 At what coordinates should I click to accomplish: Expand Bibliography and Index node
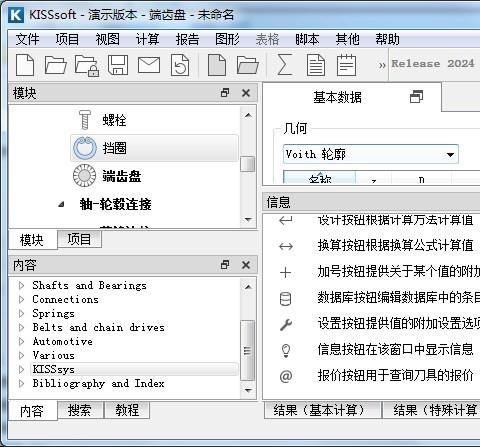tap(22, 383)
